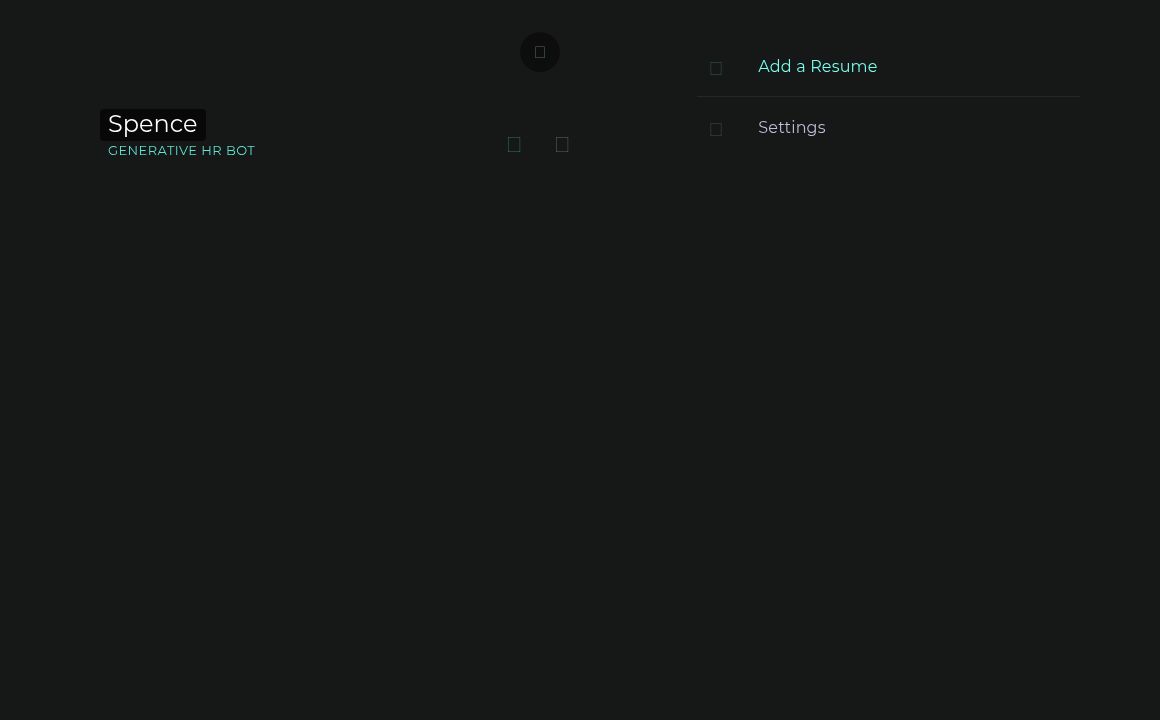Click the icon left of Add a Resume
The width and height of the screenshot is (1160, 720).
click(x=716, y=68)
